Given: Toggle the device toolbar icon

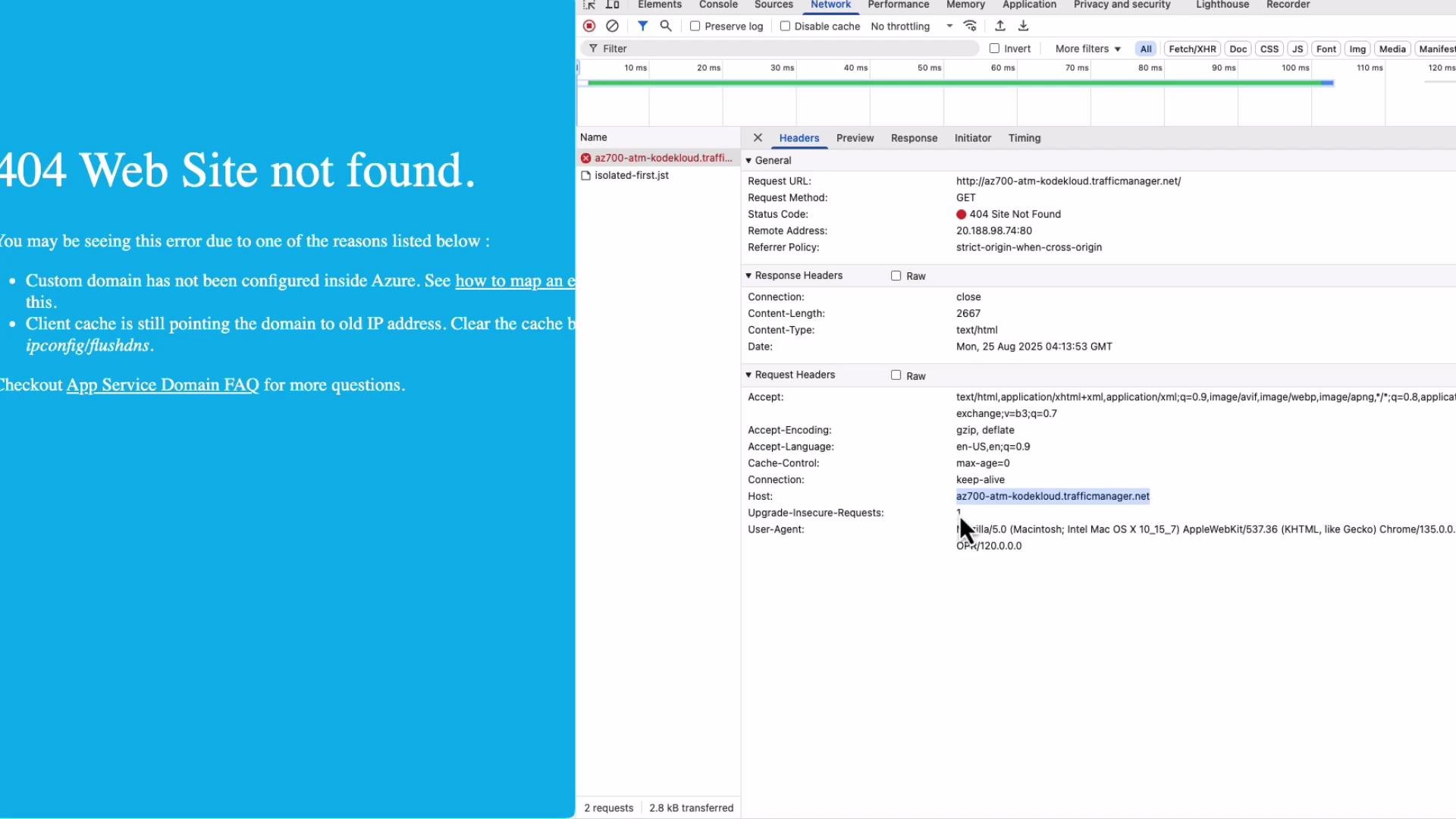Looking at the screenshot, I should point(612,5).
